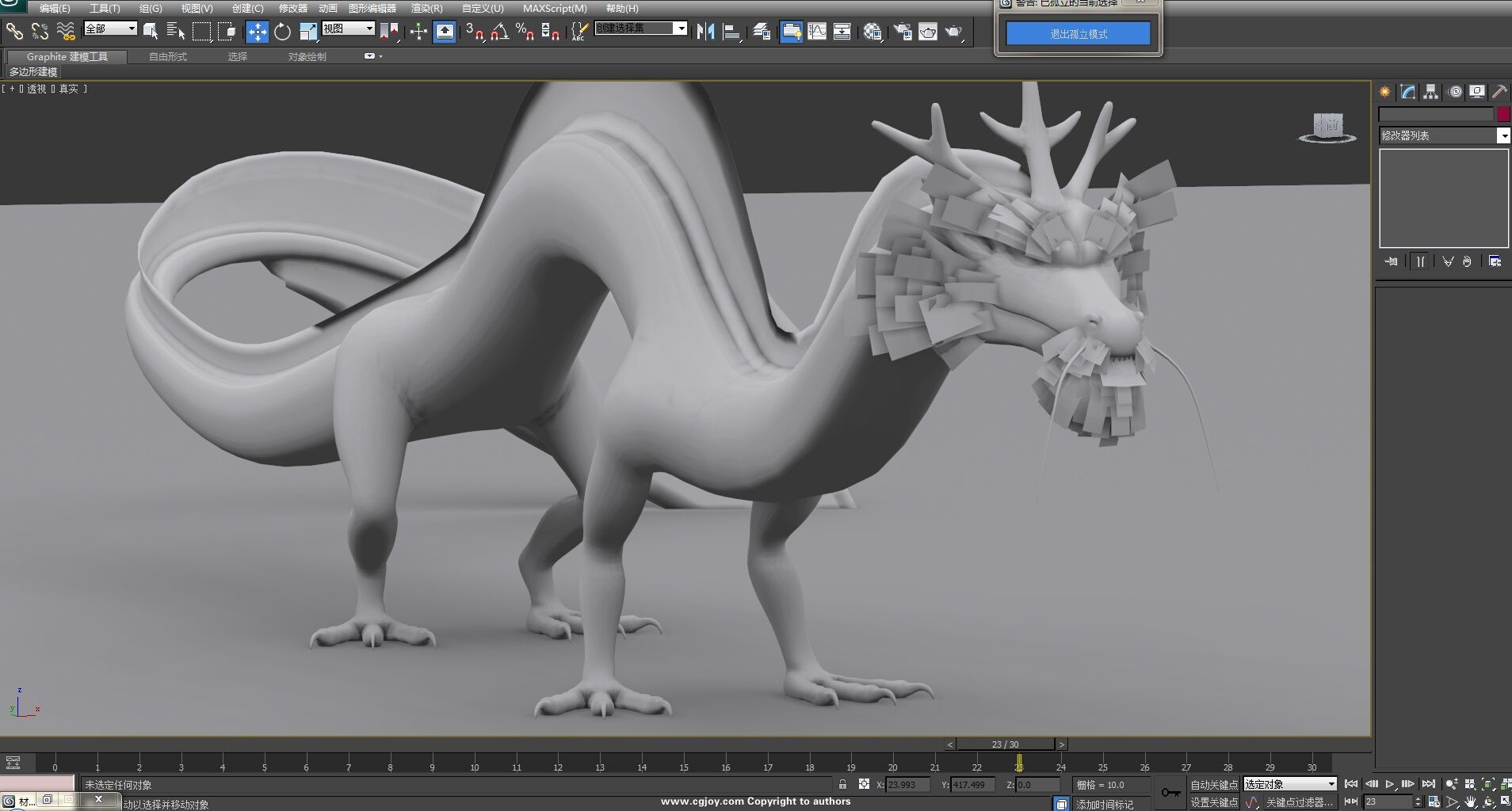Screen dimensions: 1512x811
Task: Click the object color swatch
Action: pyautogui.click(x=1503, y=114)
